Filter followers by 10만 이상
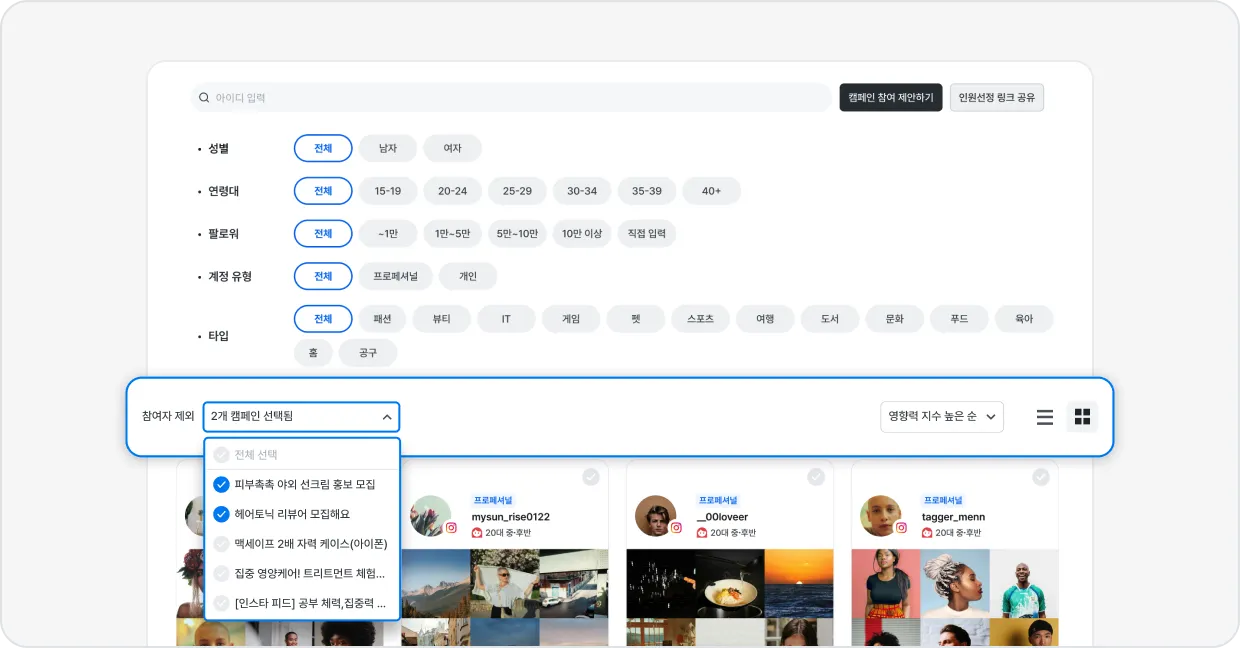This screenshot has width=1240, height=648. coord(582,233)
